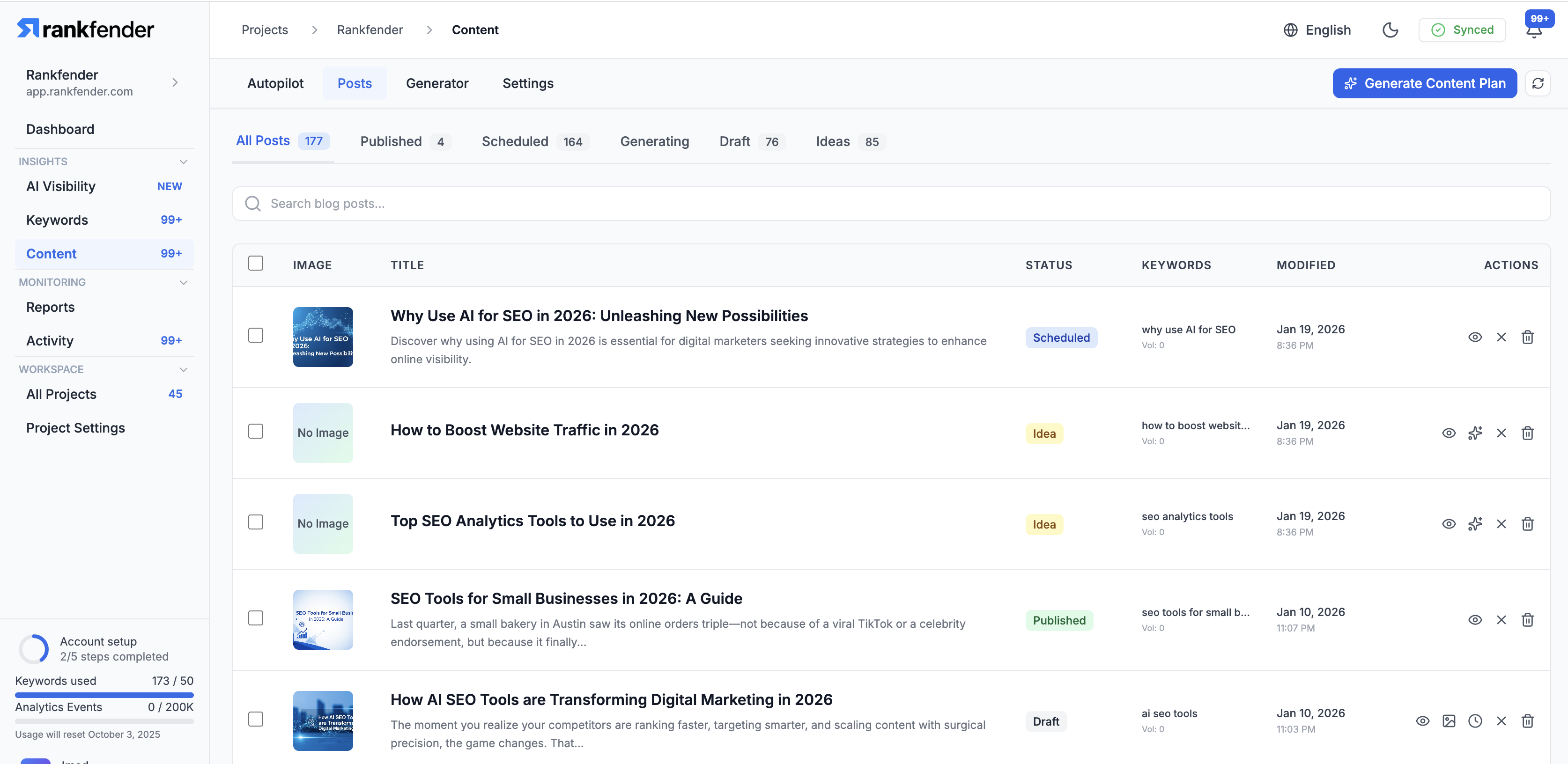This screenshot has width=1568, height=764.
Task: Open the Autopilot tab
Action: click(275, 83)
